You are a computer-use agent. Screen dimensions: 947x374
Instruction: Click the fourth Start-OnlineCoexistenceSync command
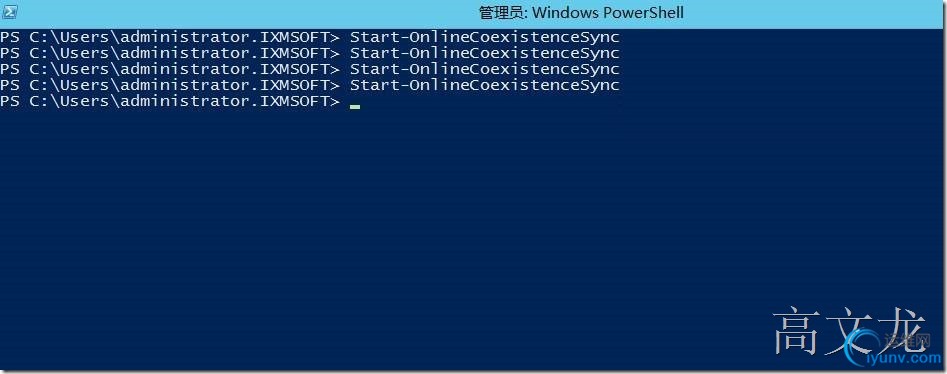pyautogui.click(x=485, y=85)
